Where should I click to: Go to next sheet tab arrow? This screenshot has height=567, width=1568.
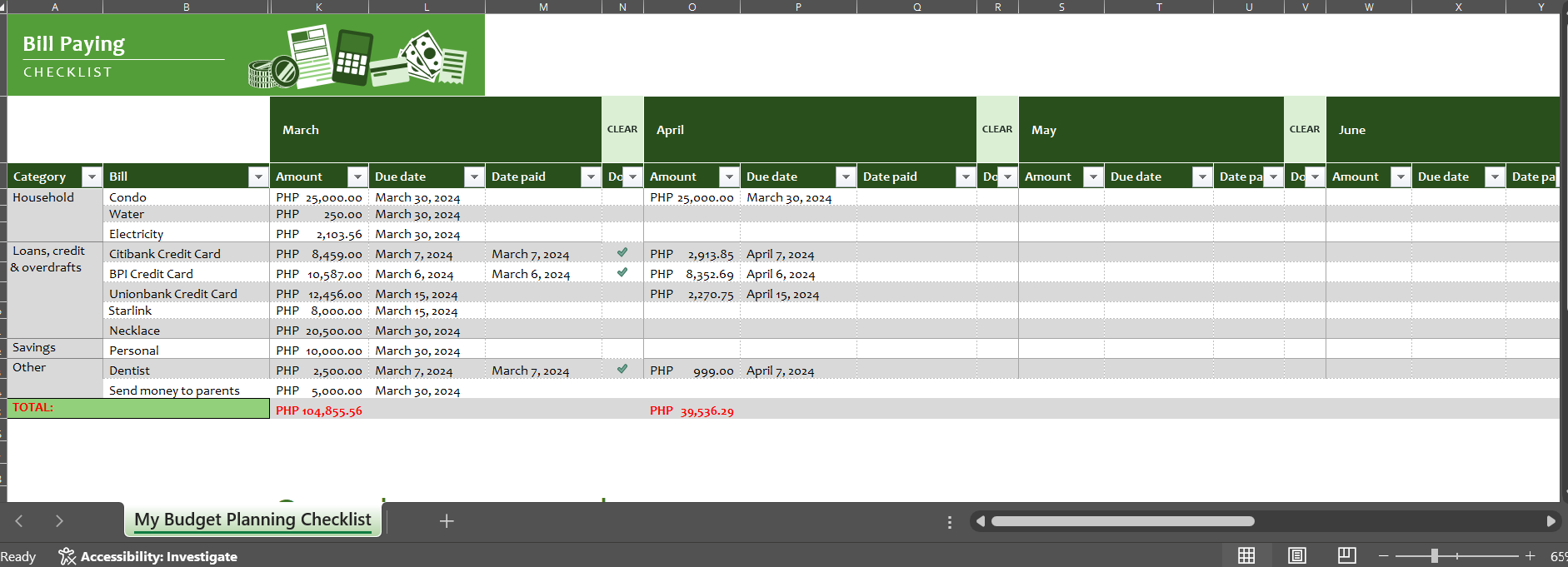tap(59, 521)
